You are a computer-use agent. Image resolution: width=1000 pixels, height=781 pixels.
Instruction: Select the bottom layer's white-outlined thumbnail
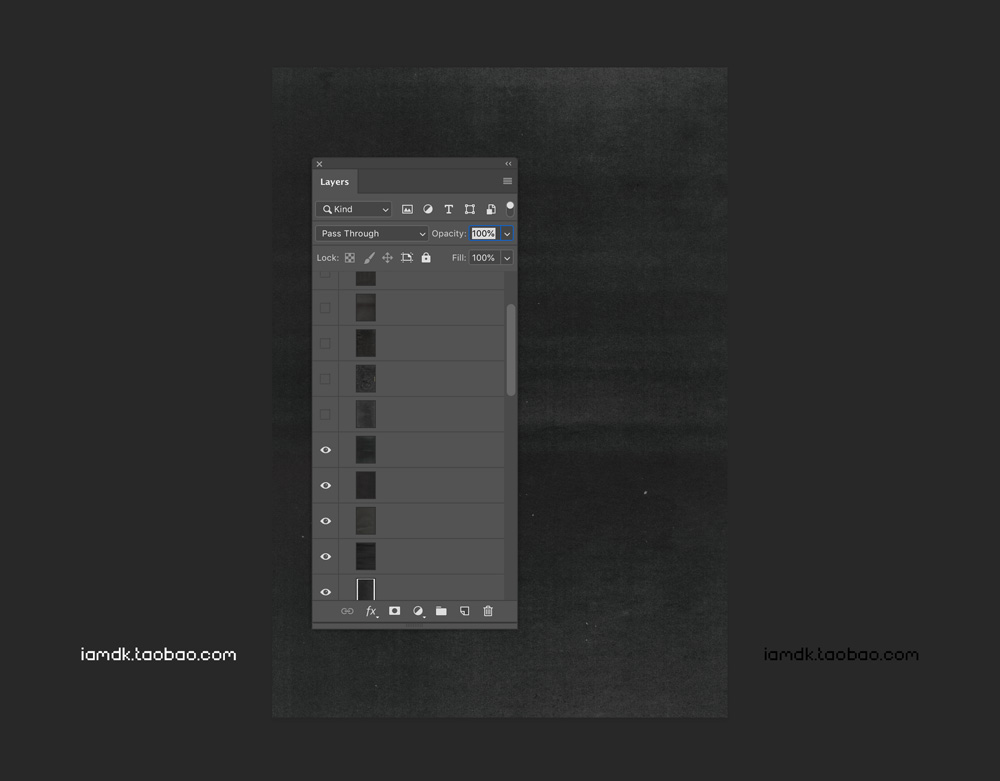[365, 589]
